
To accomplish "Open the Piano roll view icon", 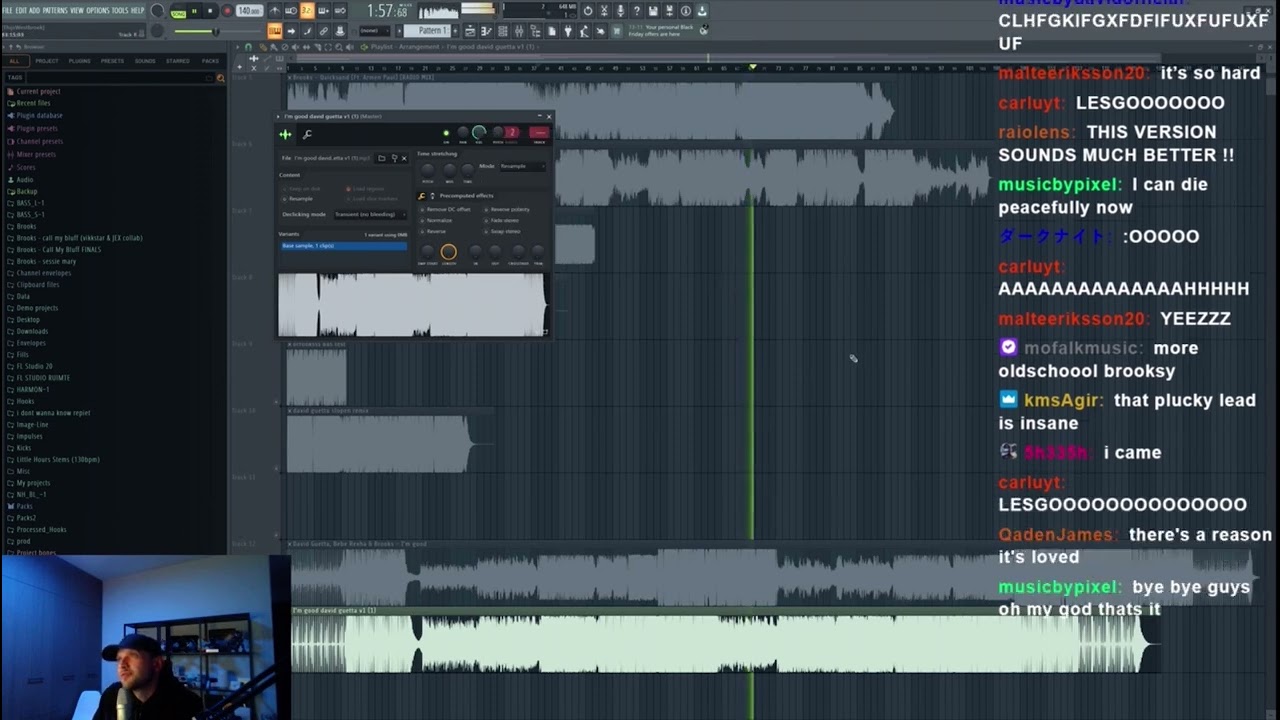I will click(x=486, y=30).
